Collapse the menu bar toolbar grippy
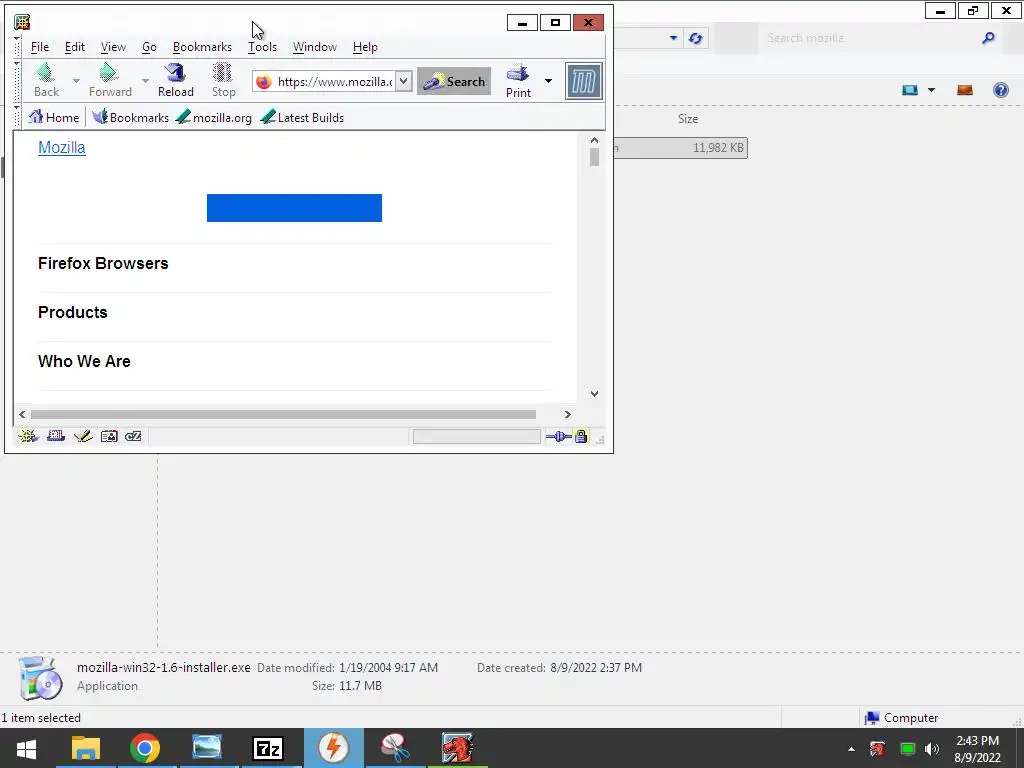The image size is (1024, 768). [x=17, y=46]
